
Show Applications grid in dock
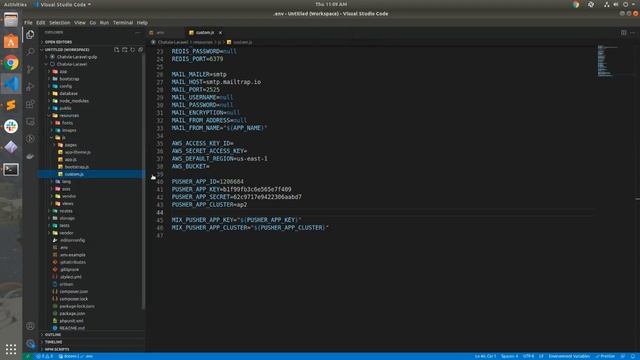(11, 349)
